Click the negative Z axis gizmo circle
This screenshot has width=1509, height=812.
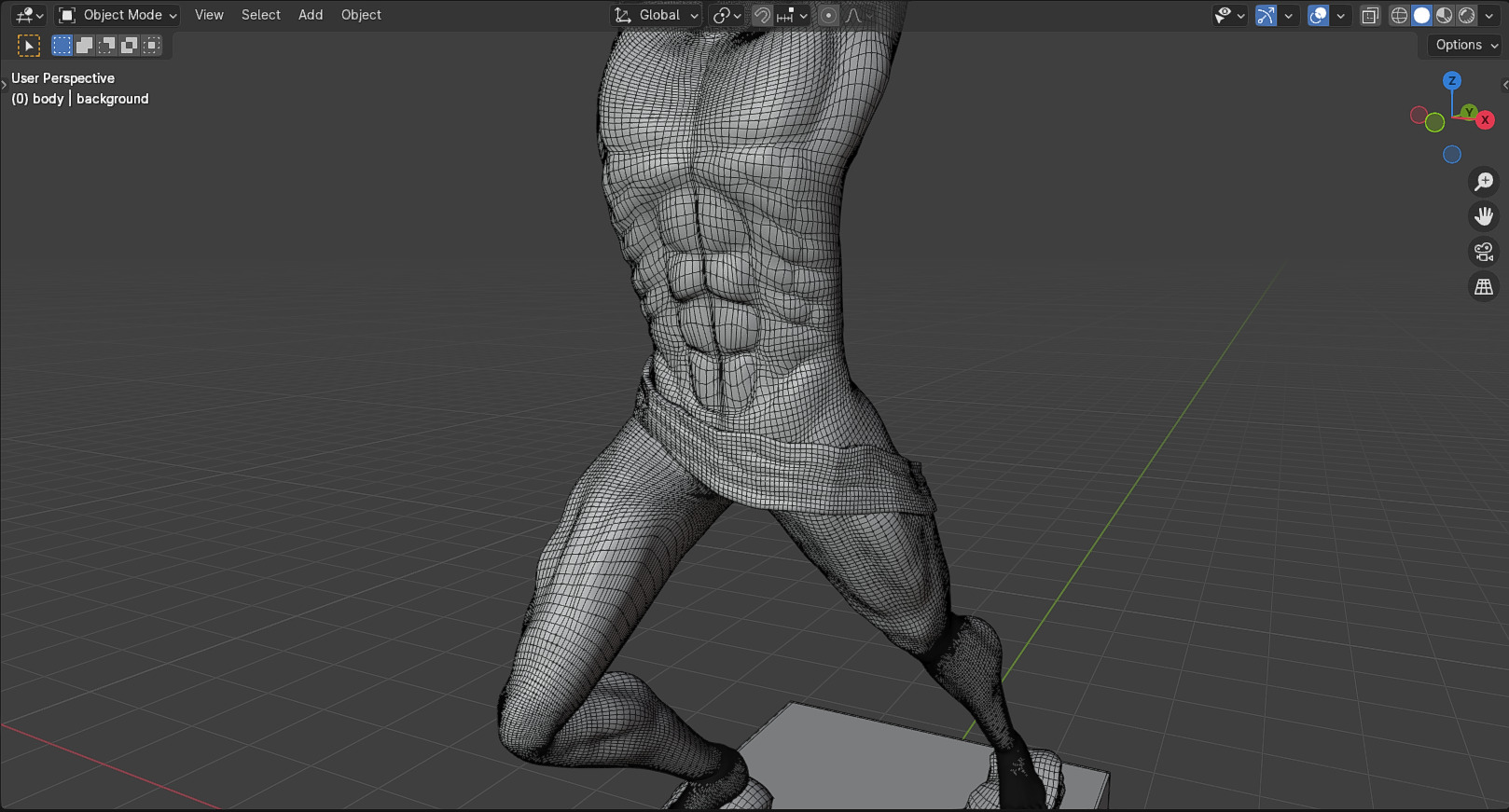(x=1452, y=155)
